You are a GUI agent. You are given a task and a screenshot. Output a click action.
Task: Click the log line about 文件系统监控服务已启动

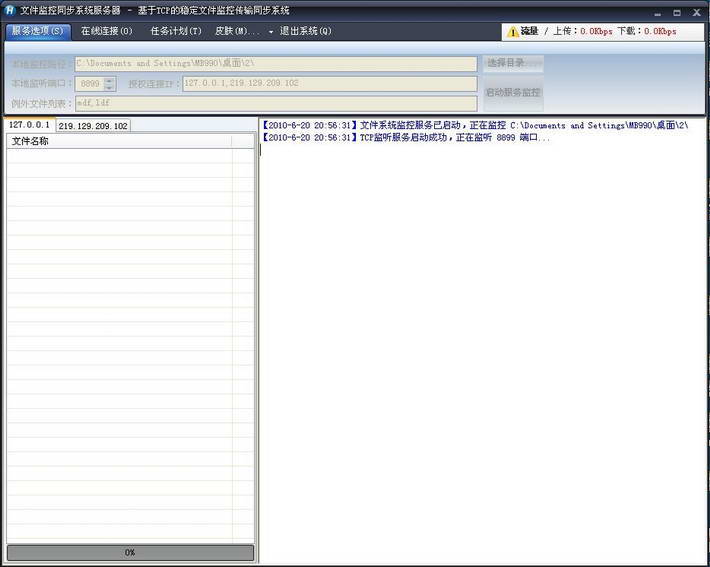475,125
